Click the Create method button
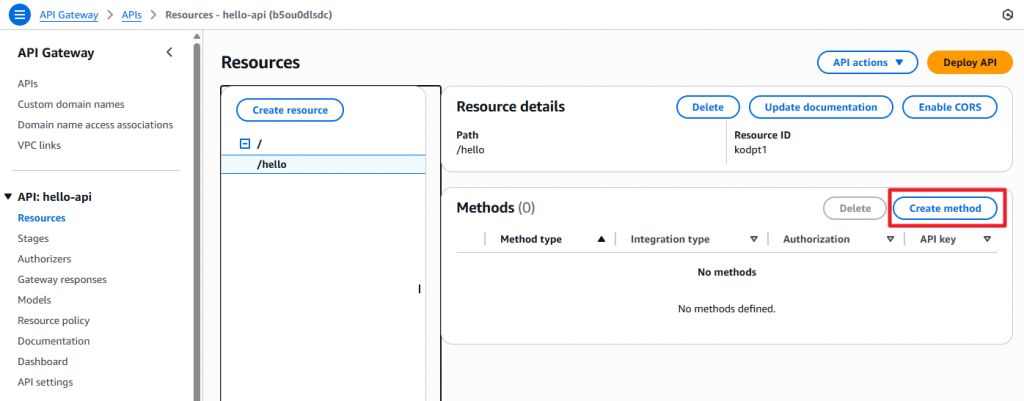Image resolution: width=1024 pixels, height=401 pixels. click(945, 208)
